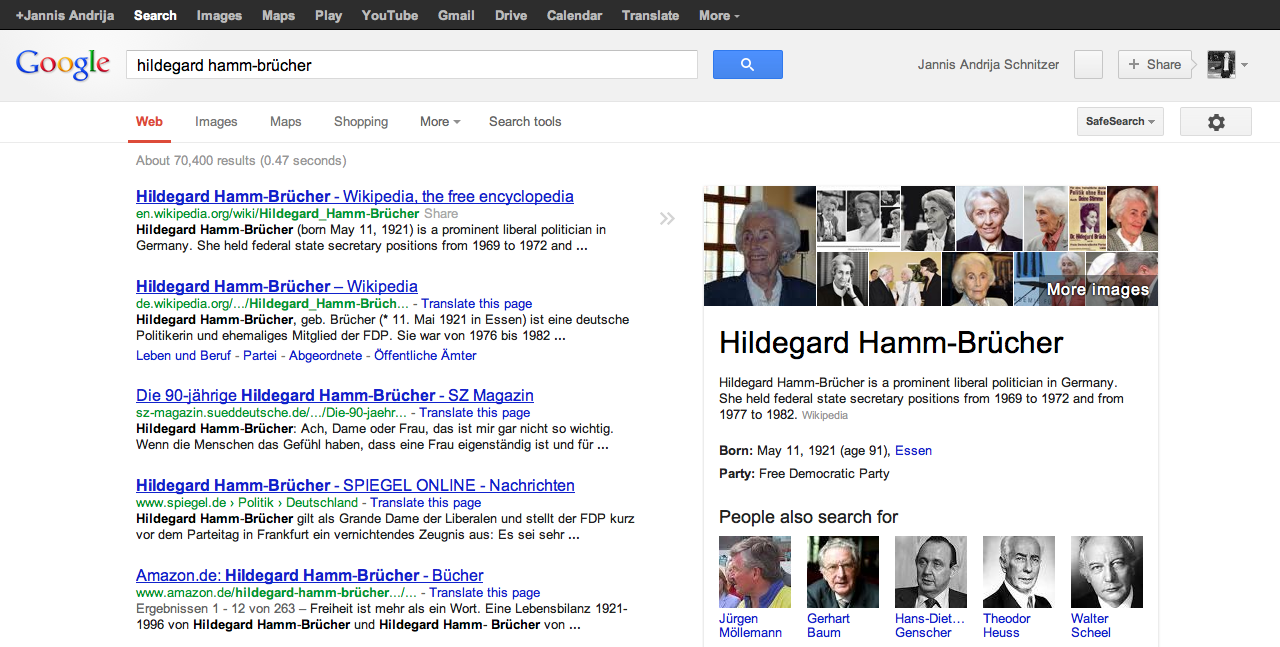Screen dimensions: 1280x647
Task: Open the German Wikipedia result title
Action: click(x=277, y=286)
